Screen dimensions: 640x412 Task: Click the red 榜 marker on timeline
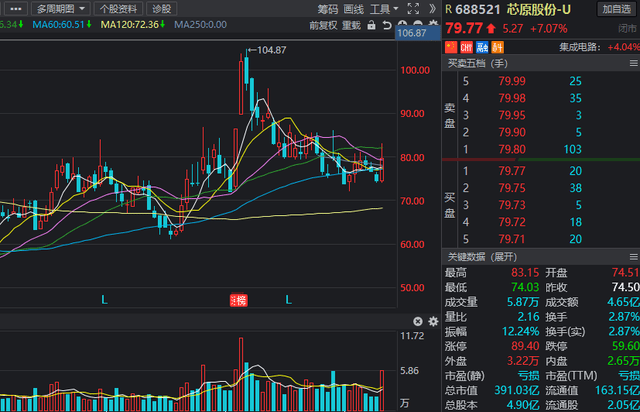tap(238, 300)
